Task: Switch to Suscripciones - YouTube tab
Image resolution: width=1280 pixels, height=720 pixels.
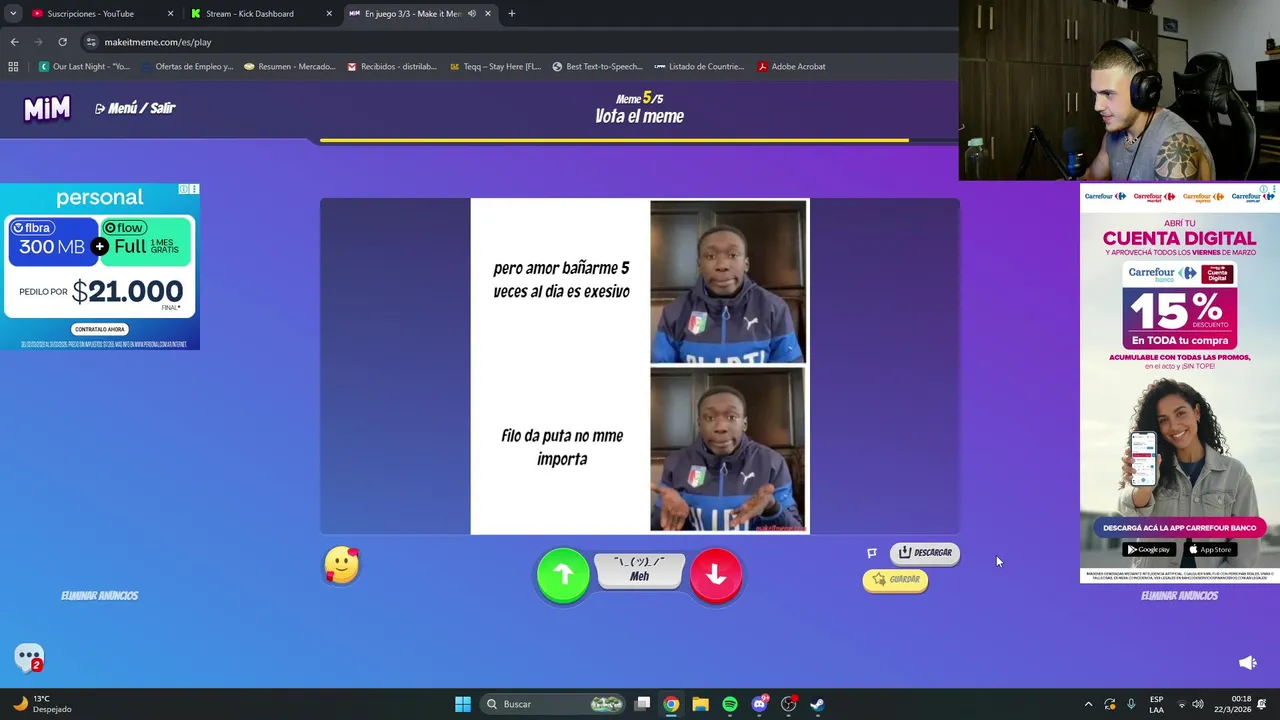Action: point(90,14)
